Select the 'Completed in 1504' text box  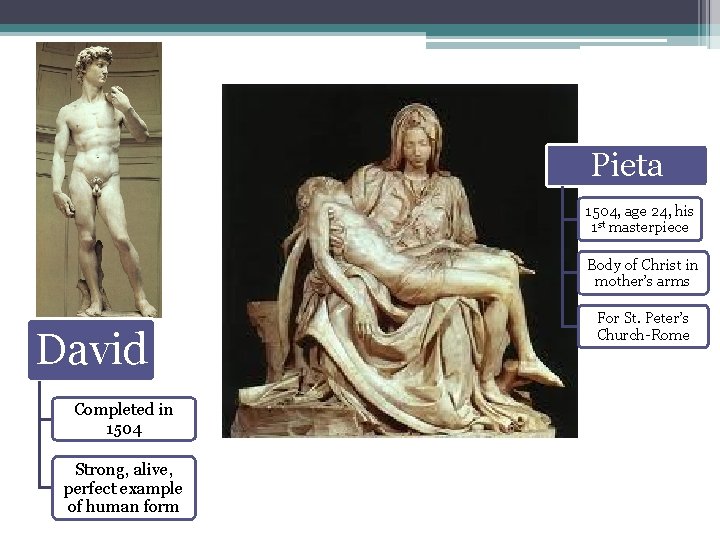coord(124,419)
